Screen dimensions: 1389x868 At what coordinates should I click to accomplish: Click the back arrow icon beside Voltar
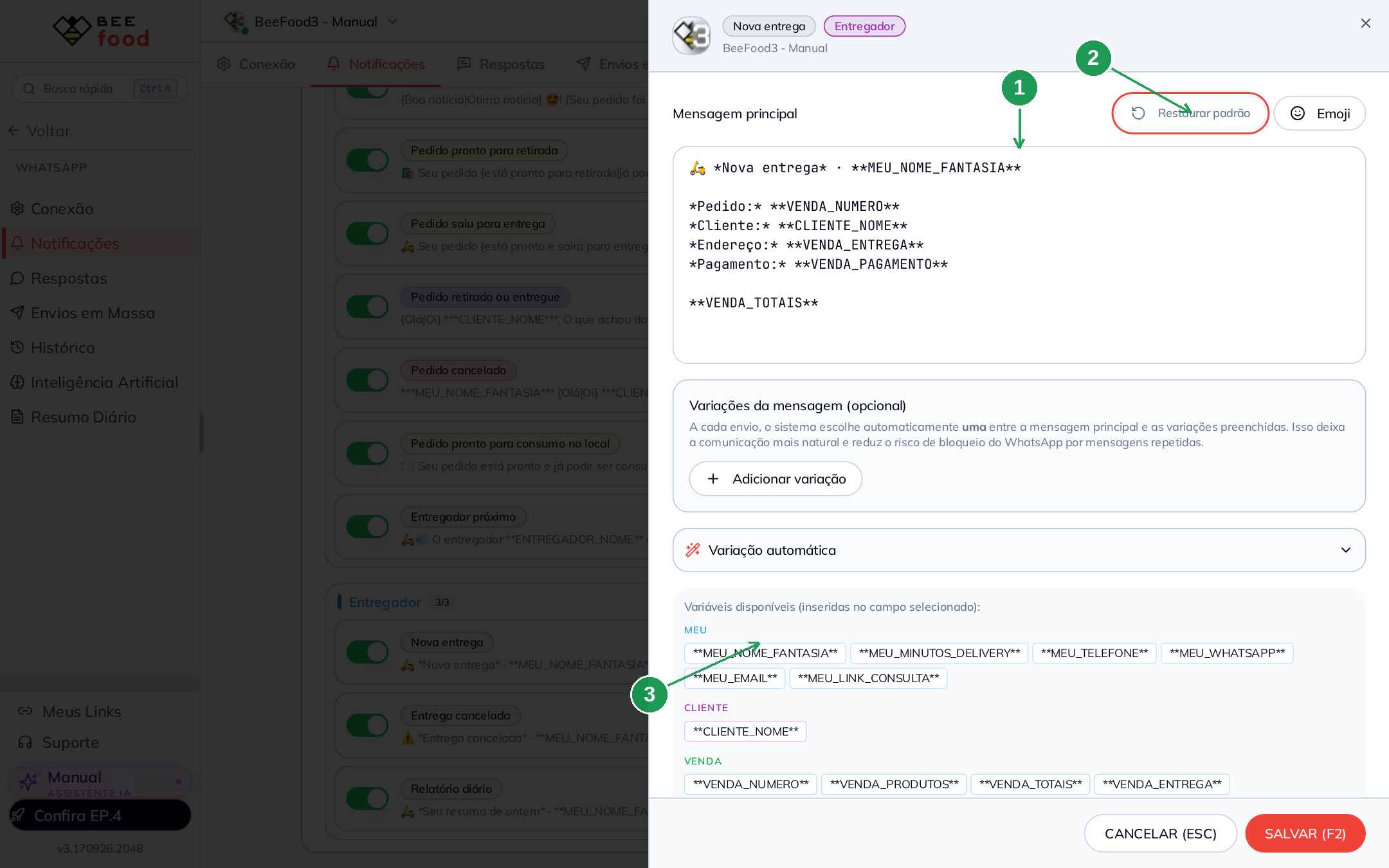click(14, 131)
